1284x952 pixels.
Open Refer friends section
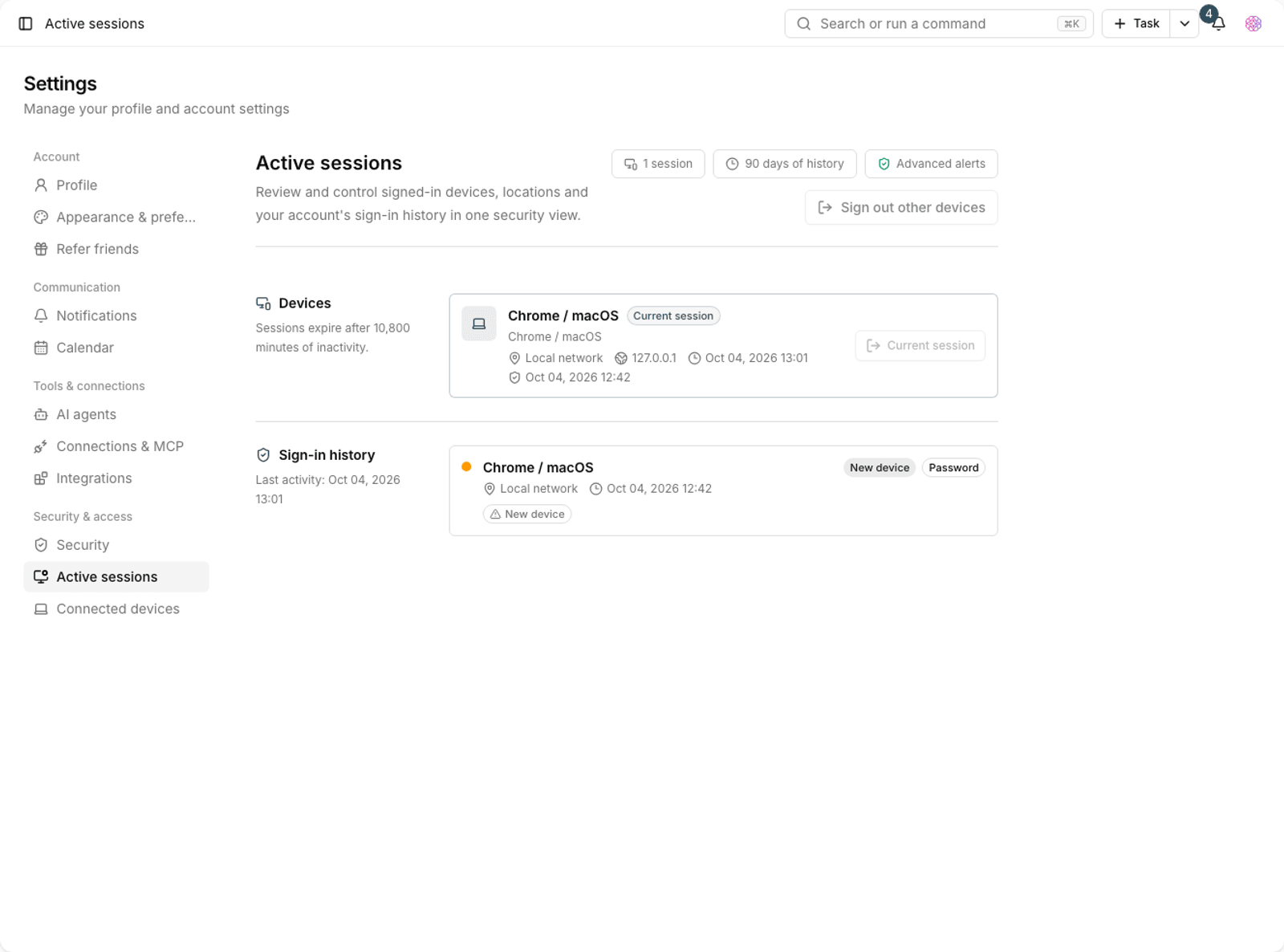116,250
